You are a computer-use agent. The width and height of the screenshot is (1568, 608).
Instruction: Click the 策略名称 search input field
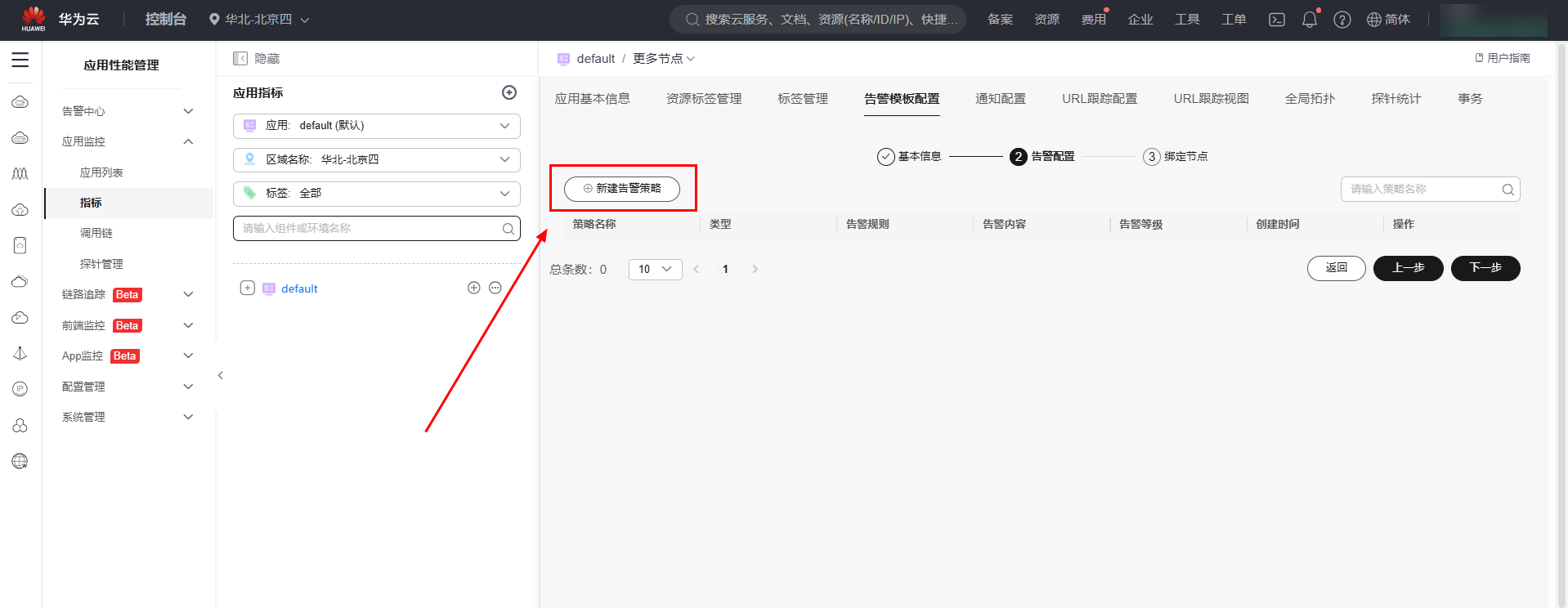(x=1422, y=190)
